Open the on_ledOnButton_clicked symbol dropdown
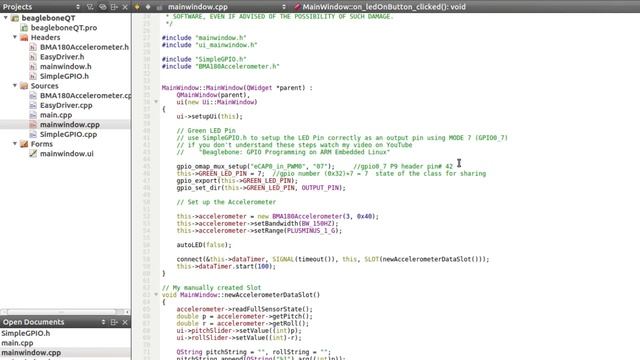The width and height of the screenshot is (640, 360). [384, 7]
